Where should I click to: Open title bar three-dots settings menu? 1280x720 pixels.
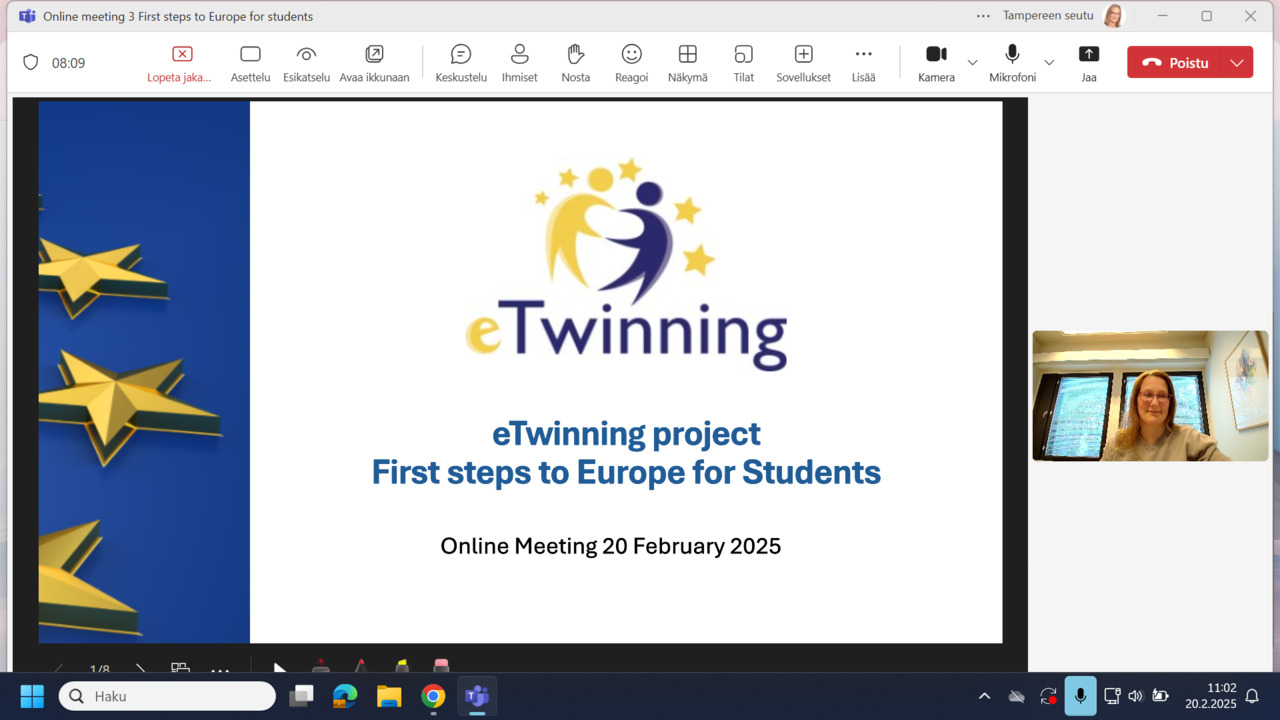point(983,16)
